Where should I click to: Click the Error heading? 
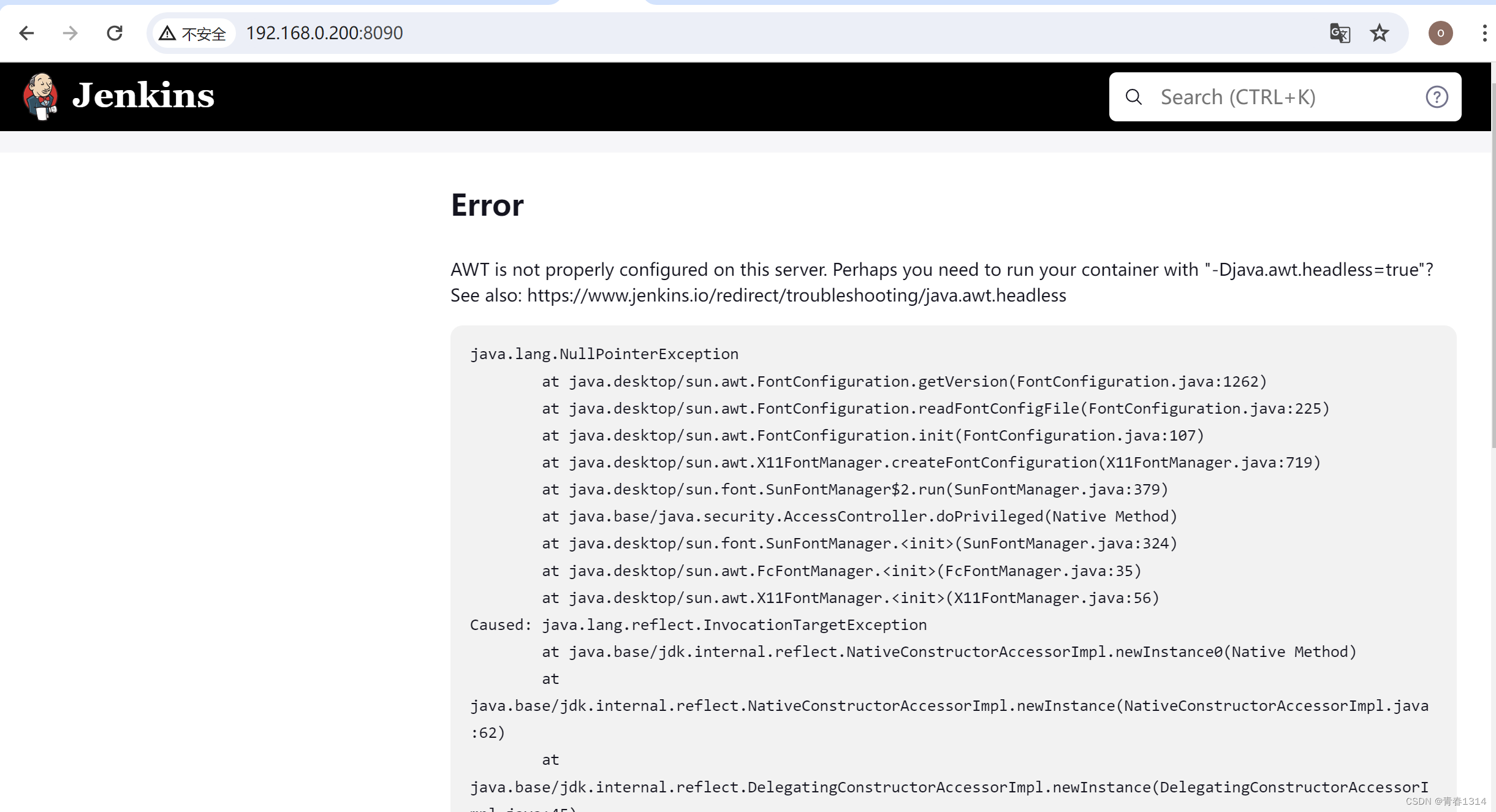487,205
